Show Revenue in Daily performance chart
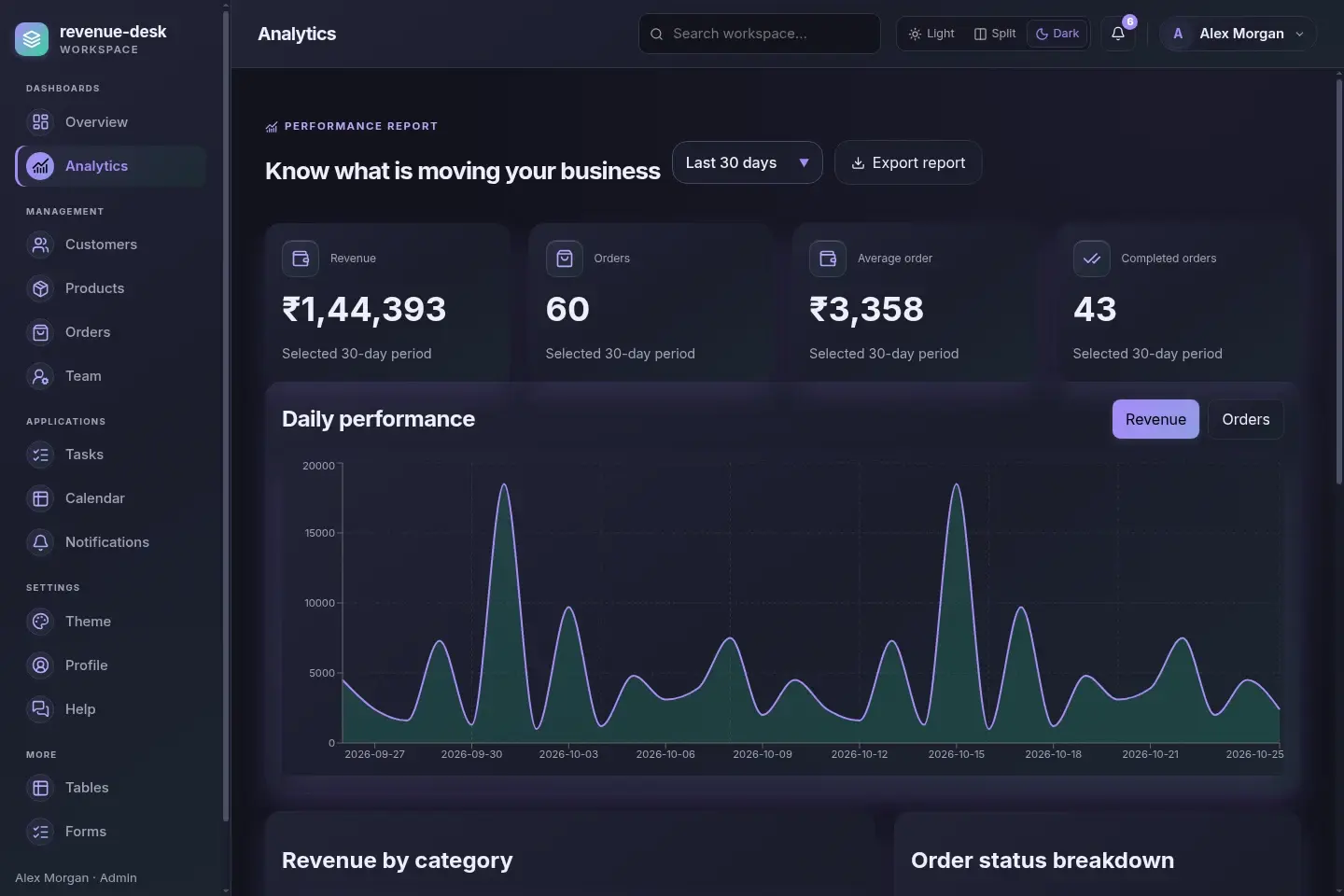1344x896 pixels. tap(1155, 419)
